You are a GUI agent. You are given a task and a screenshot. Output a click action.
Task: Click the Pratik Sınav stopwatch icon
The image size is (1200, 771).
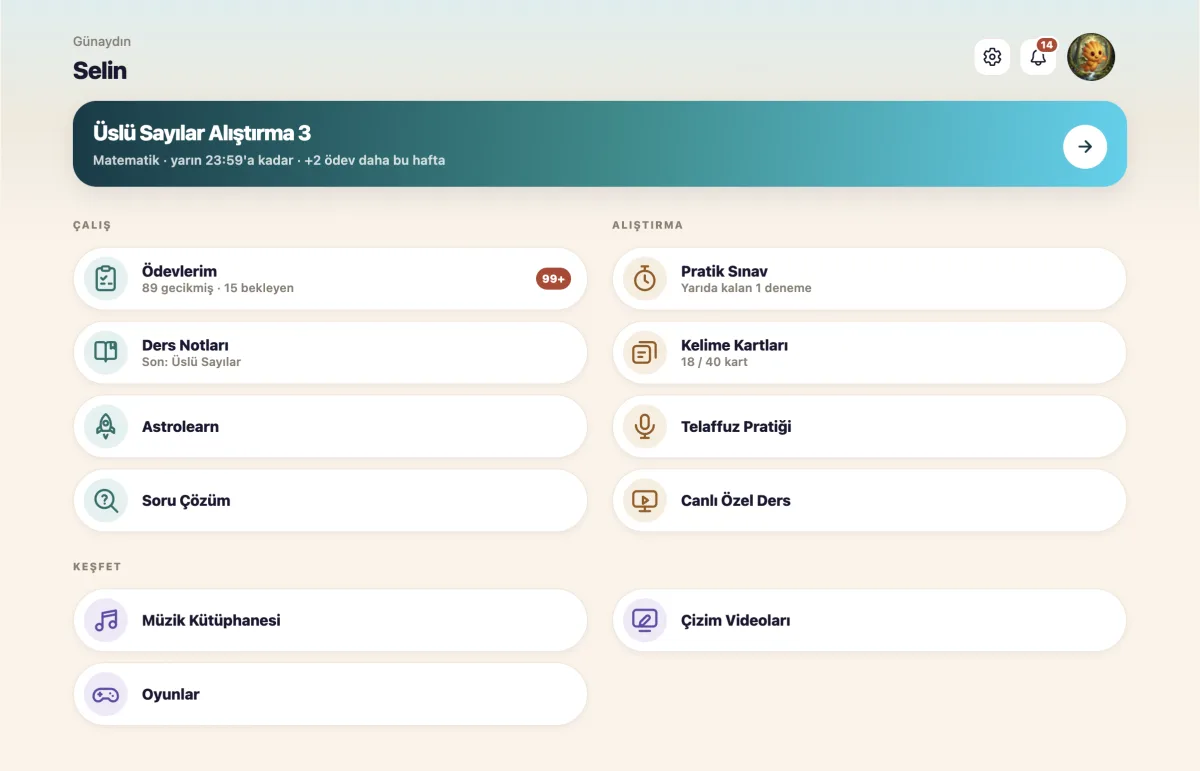(645, 279)
